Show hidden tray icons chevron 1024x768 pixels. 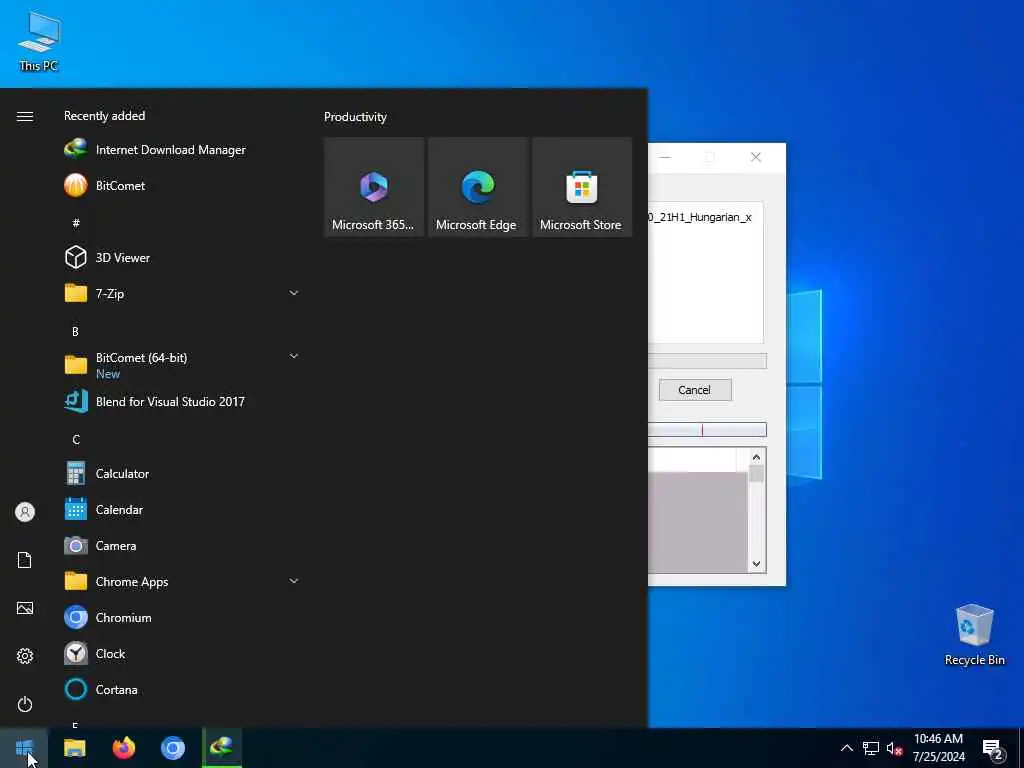[x=846, y=748]
